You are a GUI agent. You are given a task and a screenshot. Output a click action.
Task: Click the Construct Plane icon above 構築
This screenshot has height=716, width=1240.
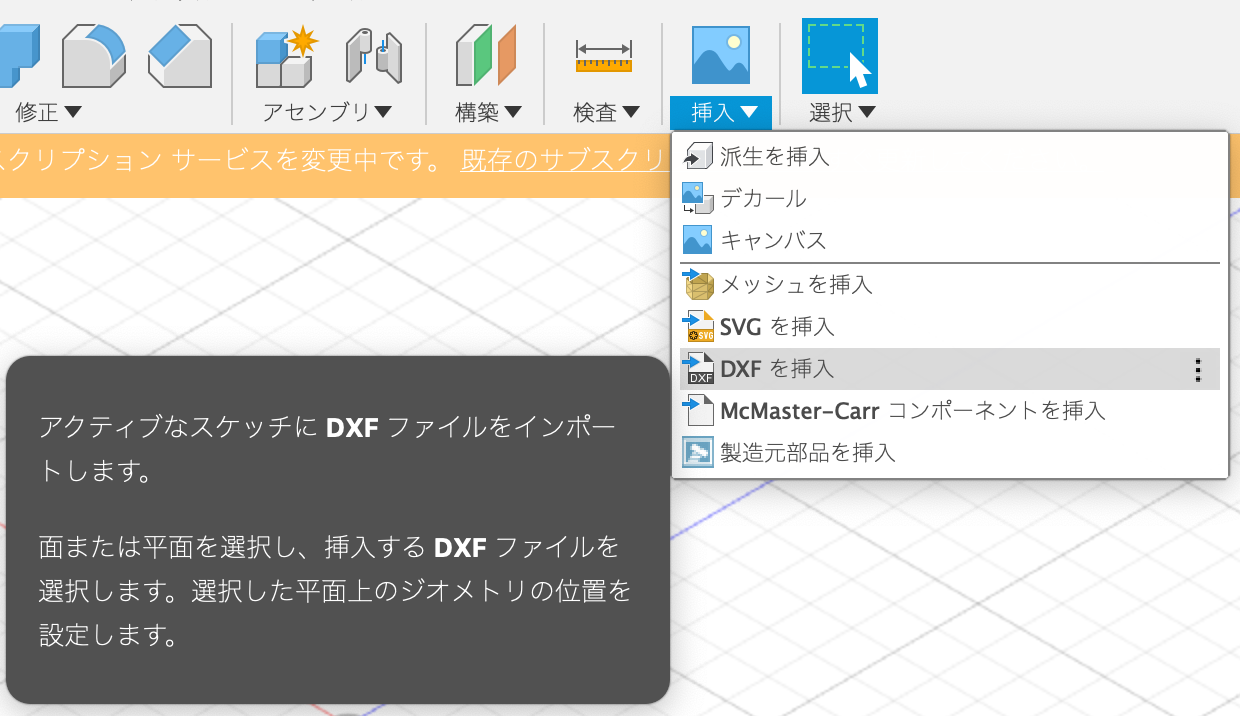point(485,55)
